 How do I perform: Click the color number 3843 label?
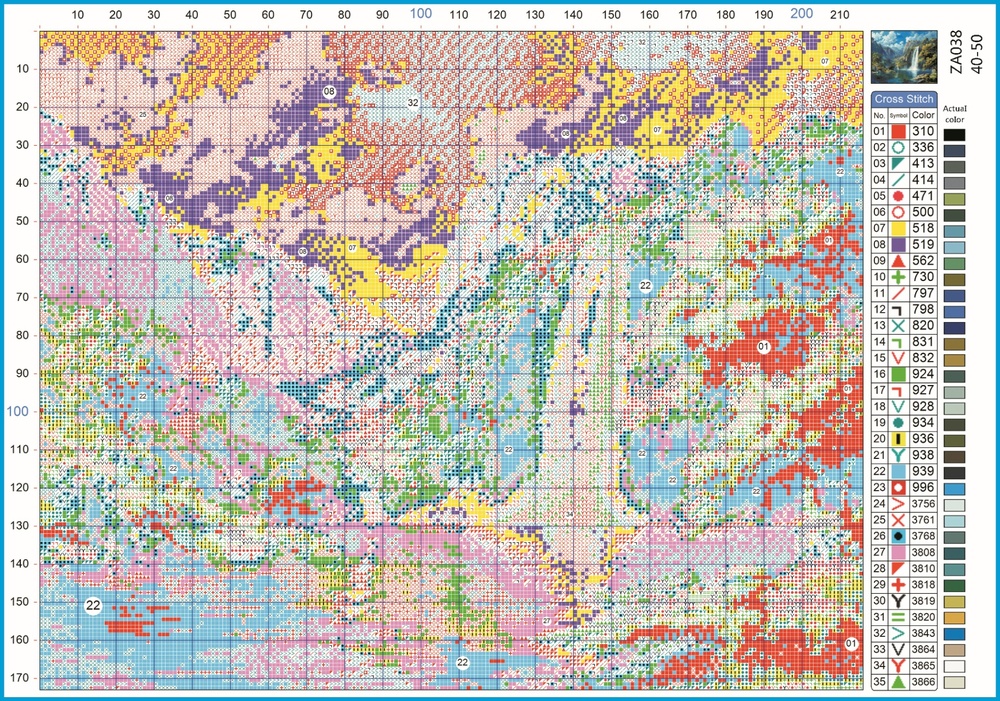(923, 633)
